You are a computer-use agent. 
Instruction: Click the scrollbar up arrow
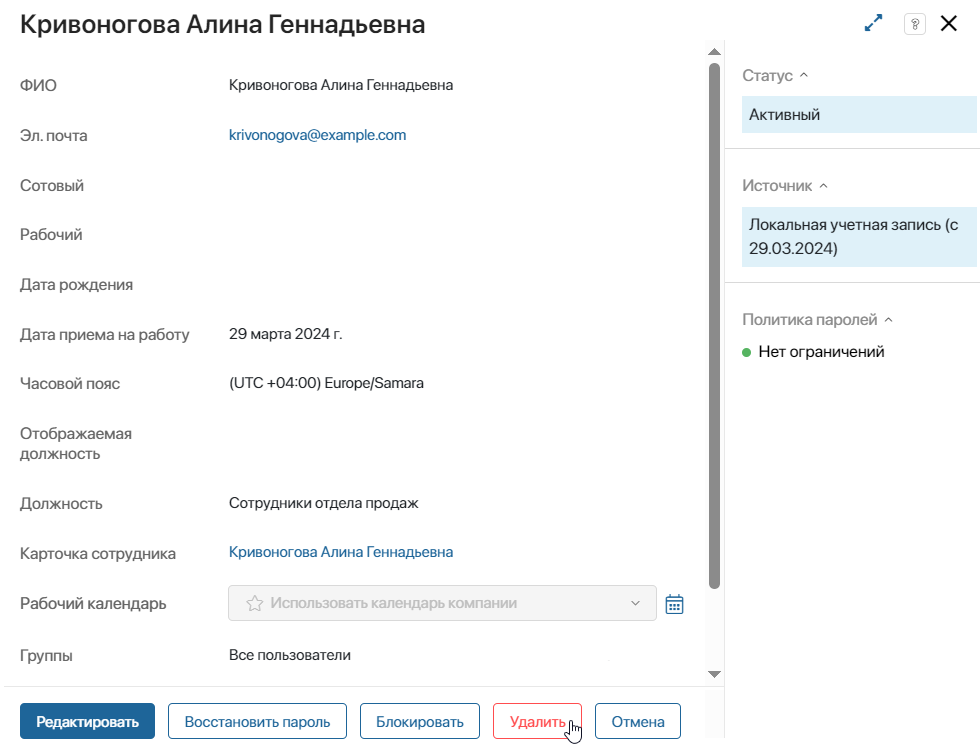714,52
